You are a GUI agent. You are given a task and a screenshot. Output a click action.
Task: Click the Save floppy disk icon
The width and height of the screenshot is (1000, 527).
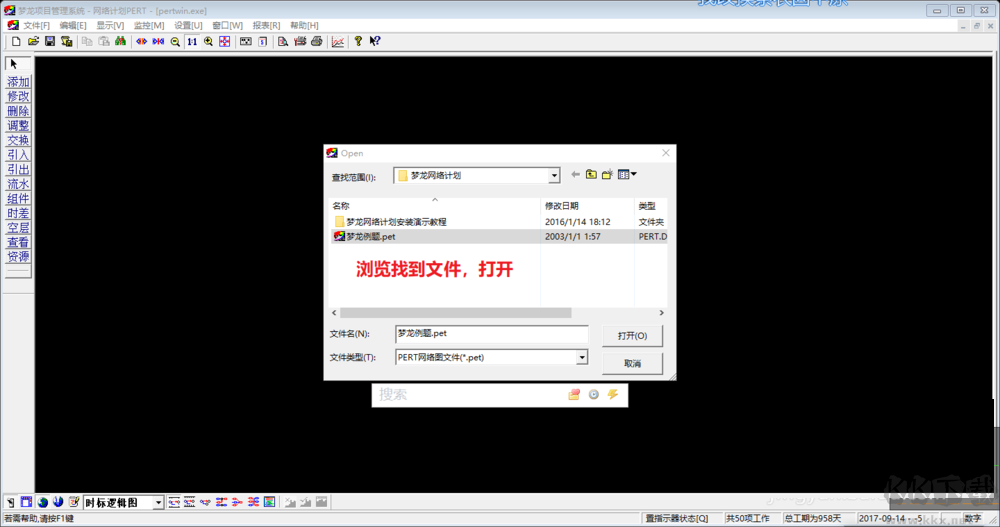50,41
